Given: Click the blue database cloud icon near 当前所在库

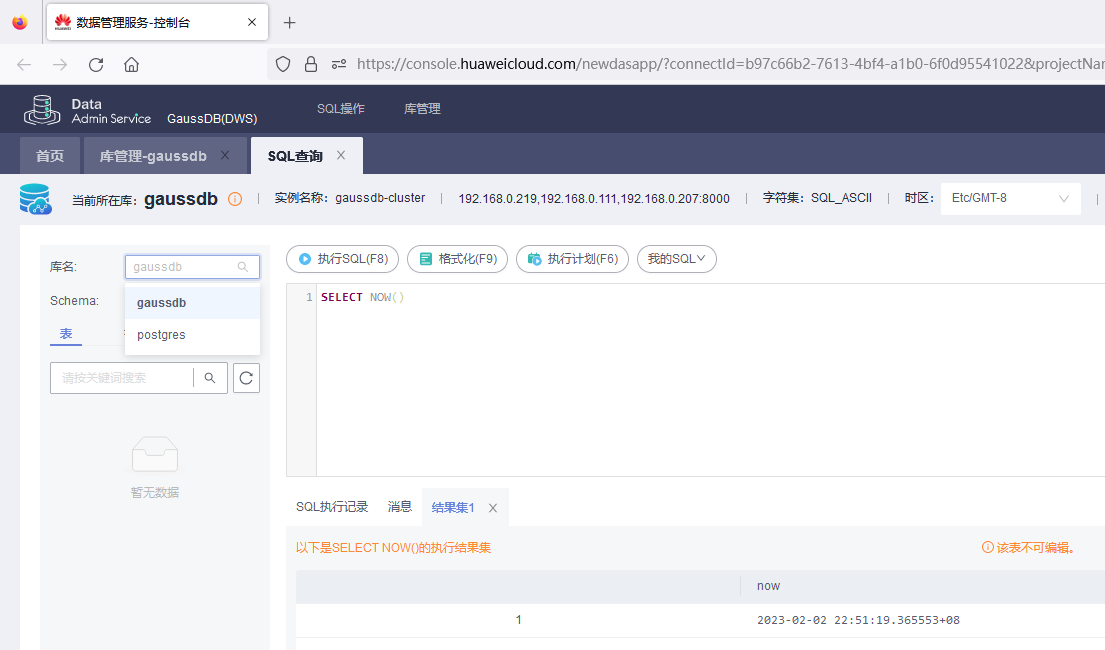Looking at the screenshot, I should (x=36, y=198).
